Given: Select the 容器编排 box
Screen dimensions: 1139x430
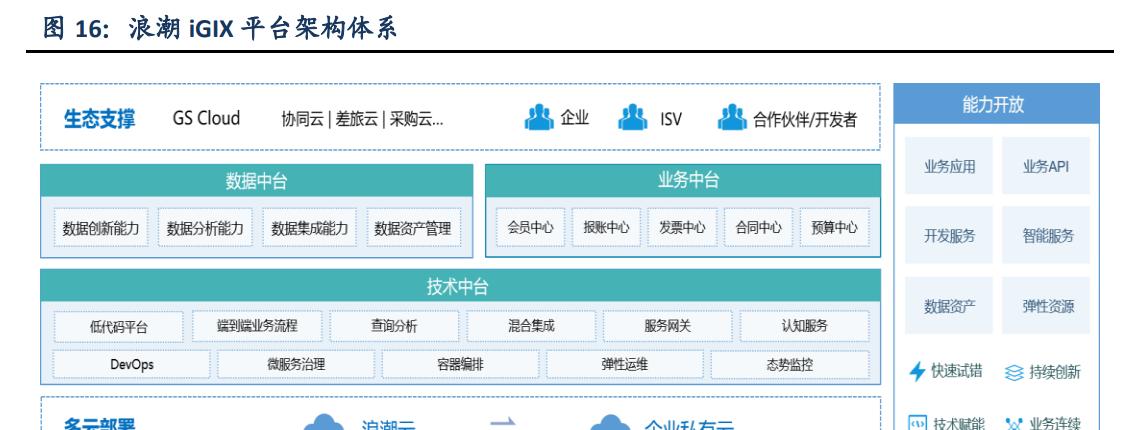Looking at the screenshot, I should click(461, 365).
